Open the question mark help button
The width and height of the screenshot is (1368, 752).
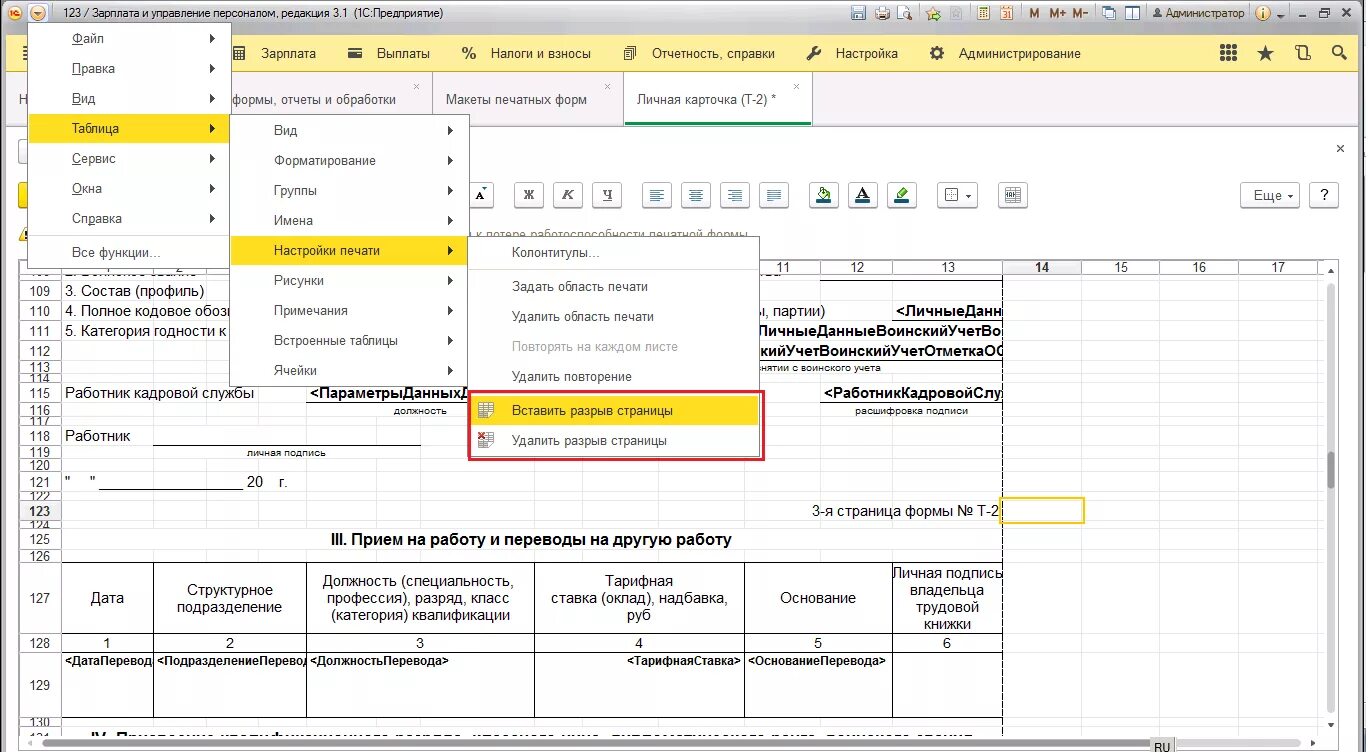1324,195
